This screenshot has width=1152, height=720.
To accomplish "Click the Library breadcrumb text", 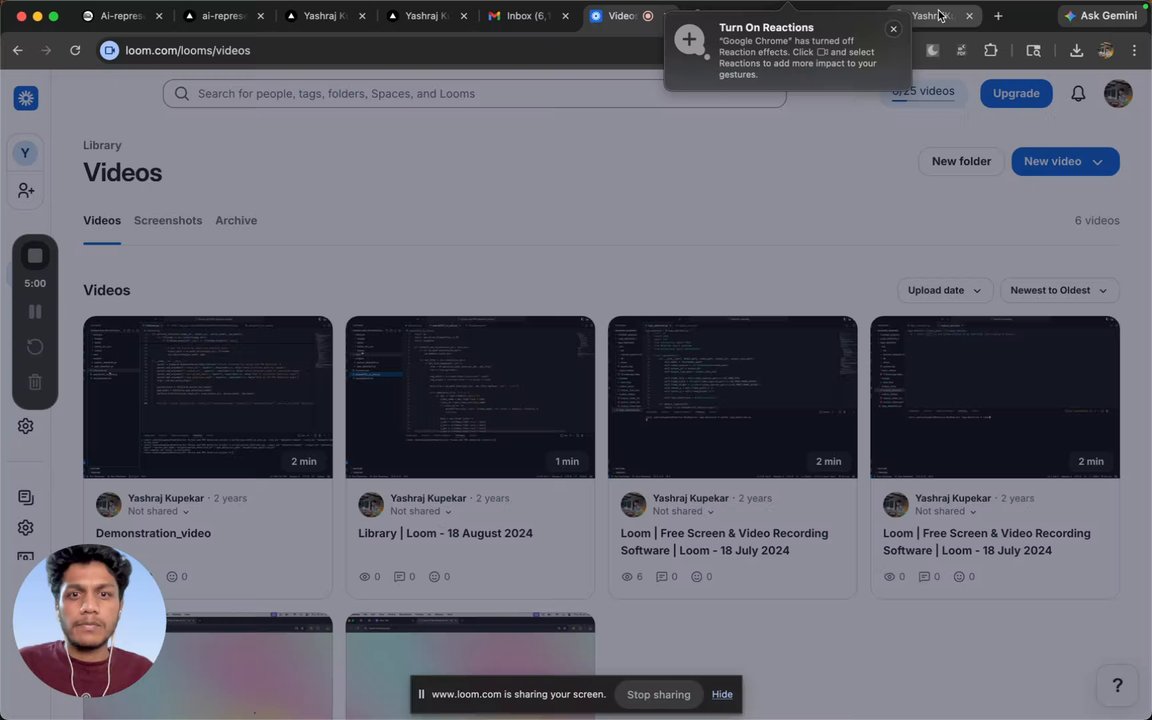I will tap(102, 145).
